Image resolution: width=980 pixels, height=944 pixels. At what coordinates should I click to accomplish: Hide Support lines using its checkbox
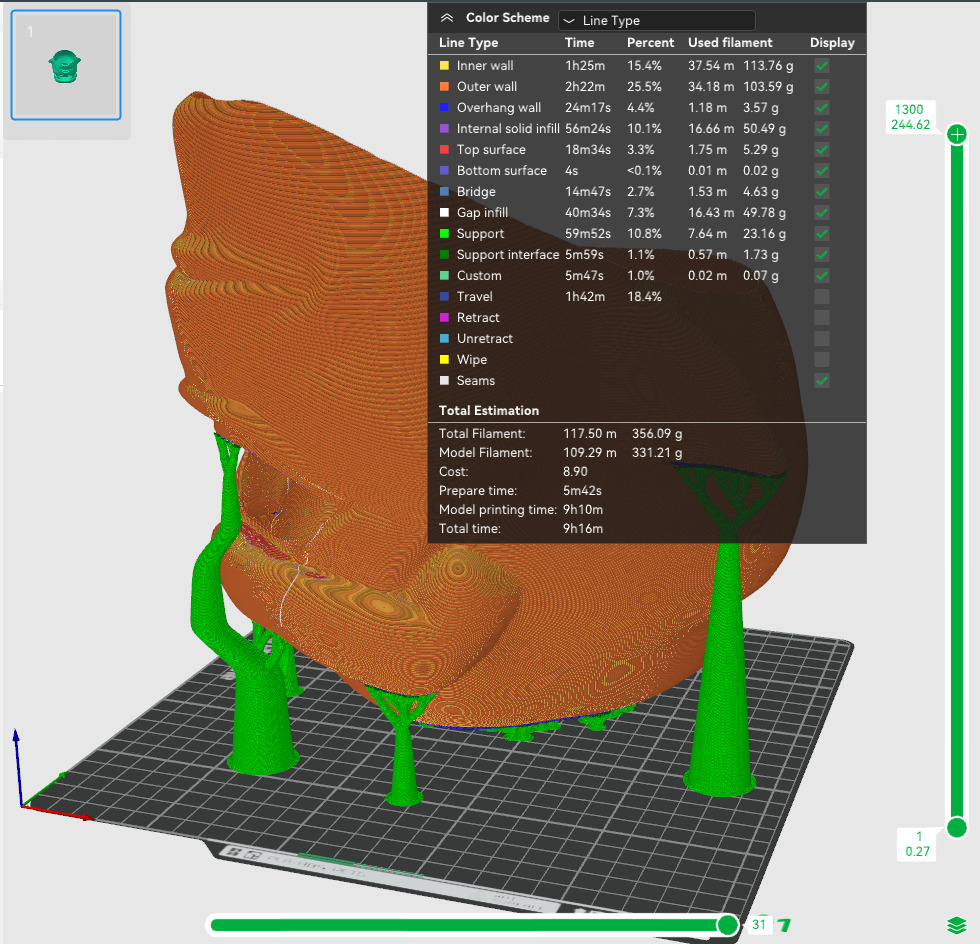click(x=822, y=234)
